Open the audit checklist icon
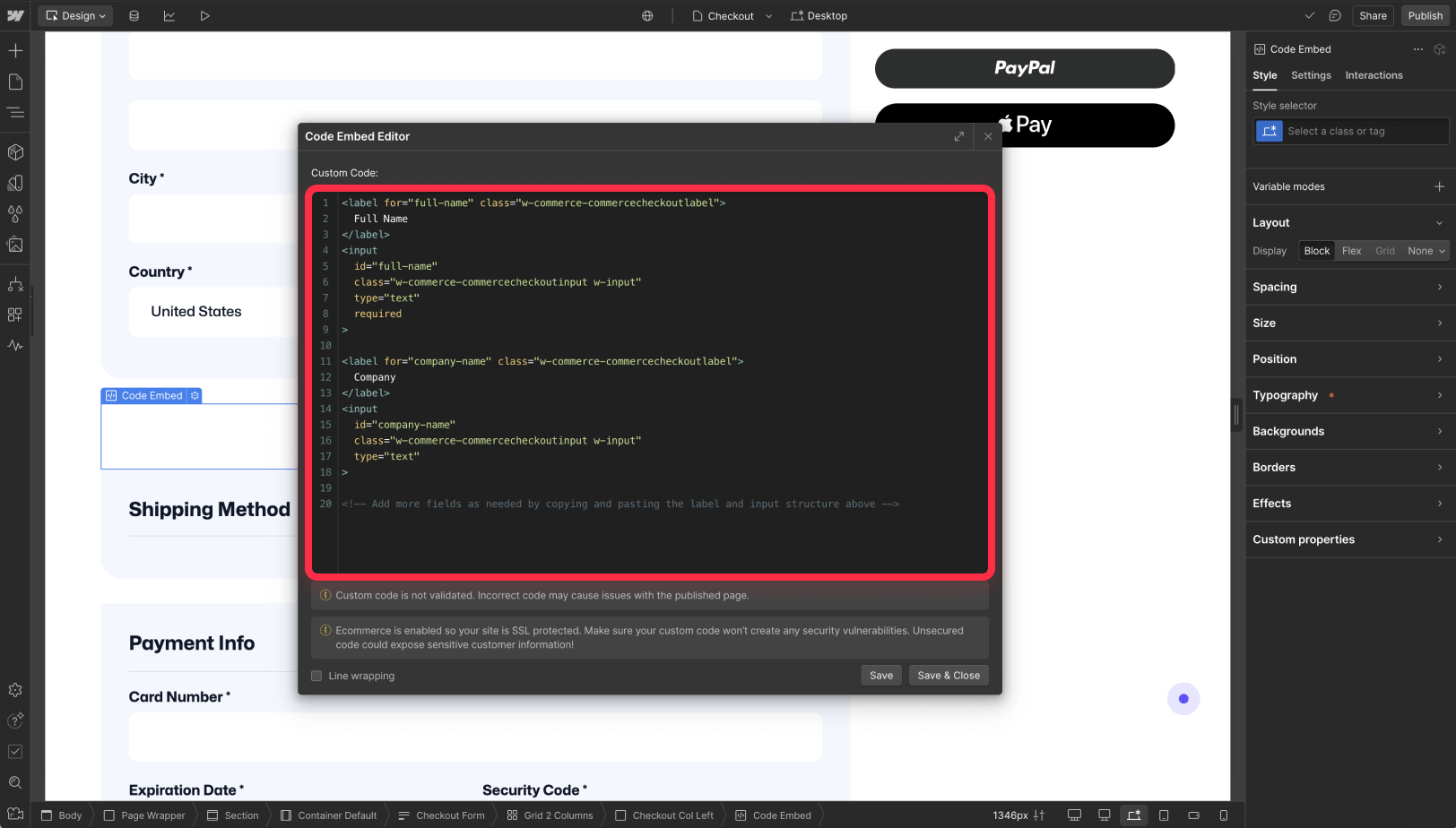 (15, 751)
